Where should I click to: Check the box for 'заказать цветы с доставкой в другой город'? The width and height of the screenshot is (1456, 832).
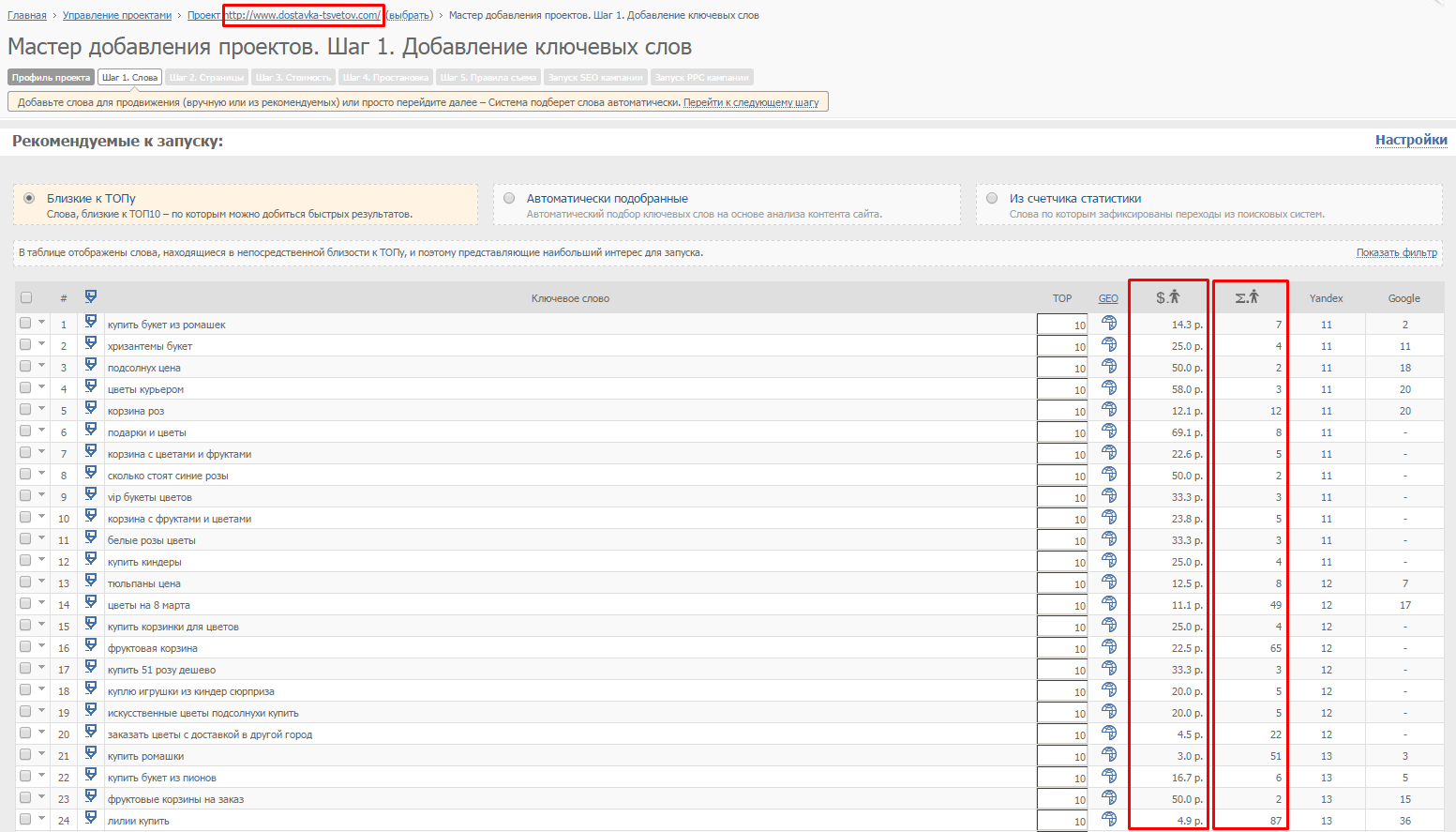point(25,733)
